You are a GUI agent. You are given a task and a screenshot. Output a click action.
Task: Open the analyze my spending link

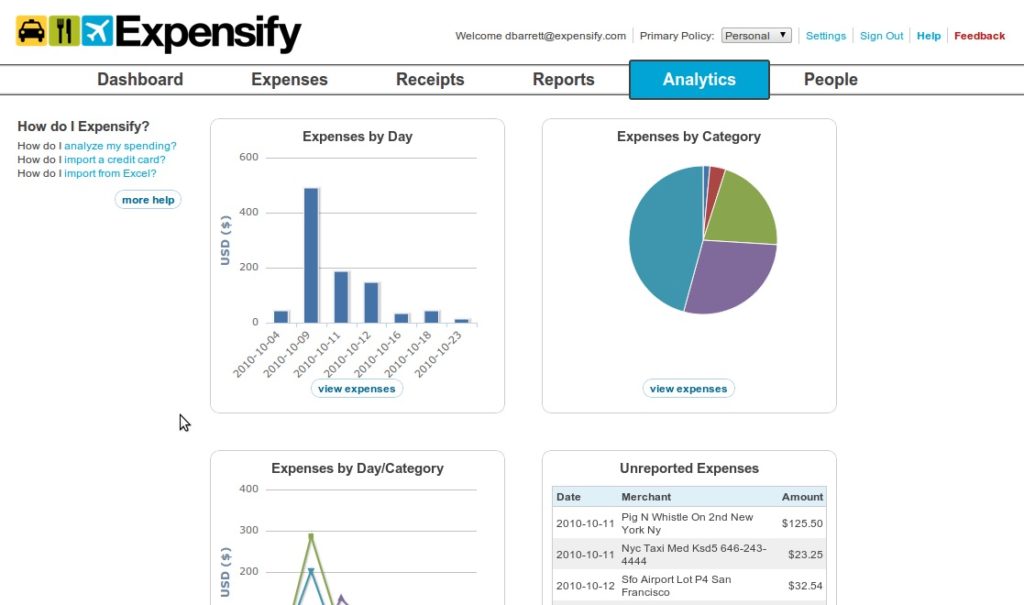click(x=120, y=146)
